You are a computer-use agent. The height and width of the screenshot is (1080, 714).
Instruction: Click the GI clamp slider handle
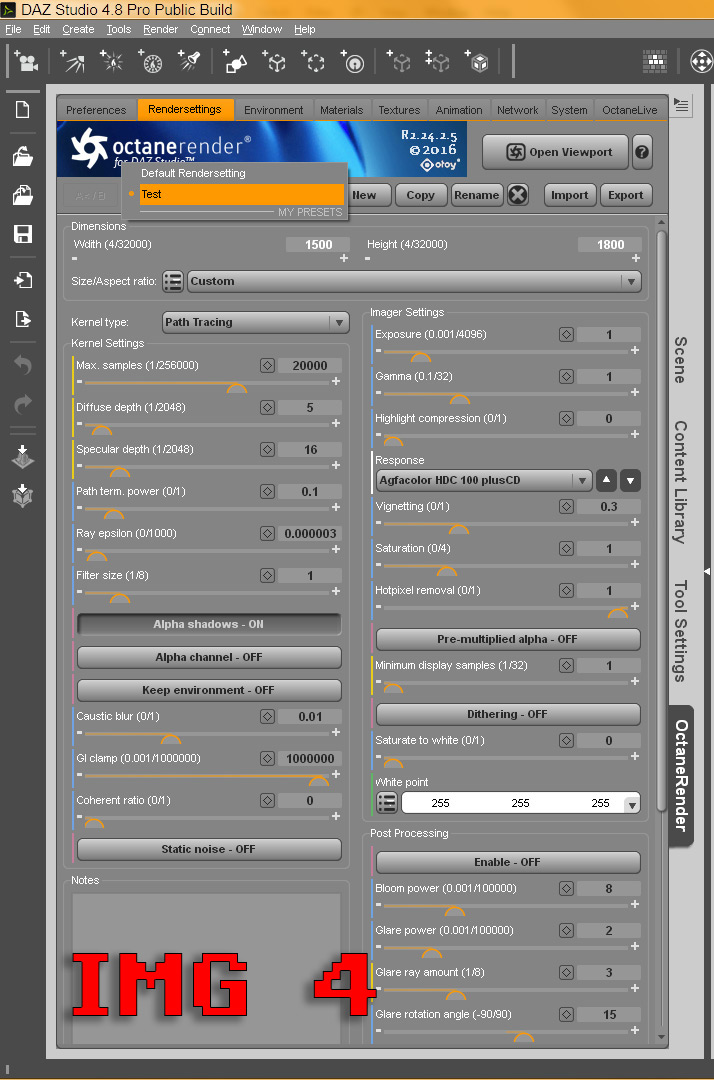coord(319,781)
